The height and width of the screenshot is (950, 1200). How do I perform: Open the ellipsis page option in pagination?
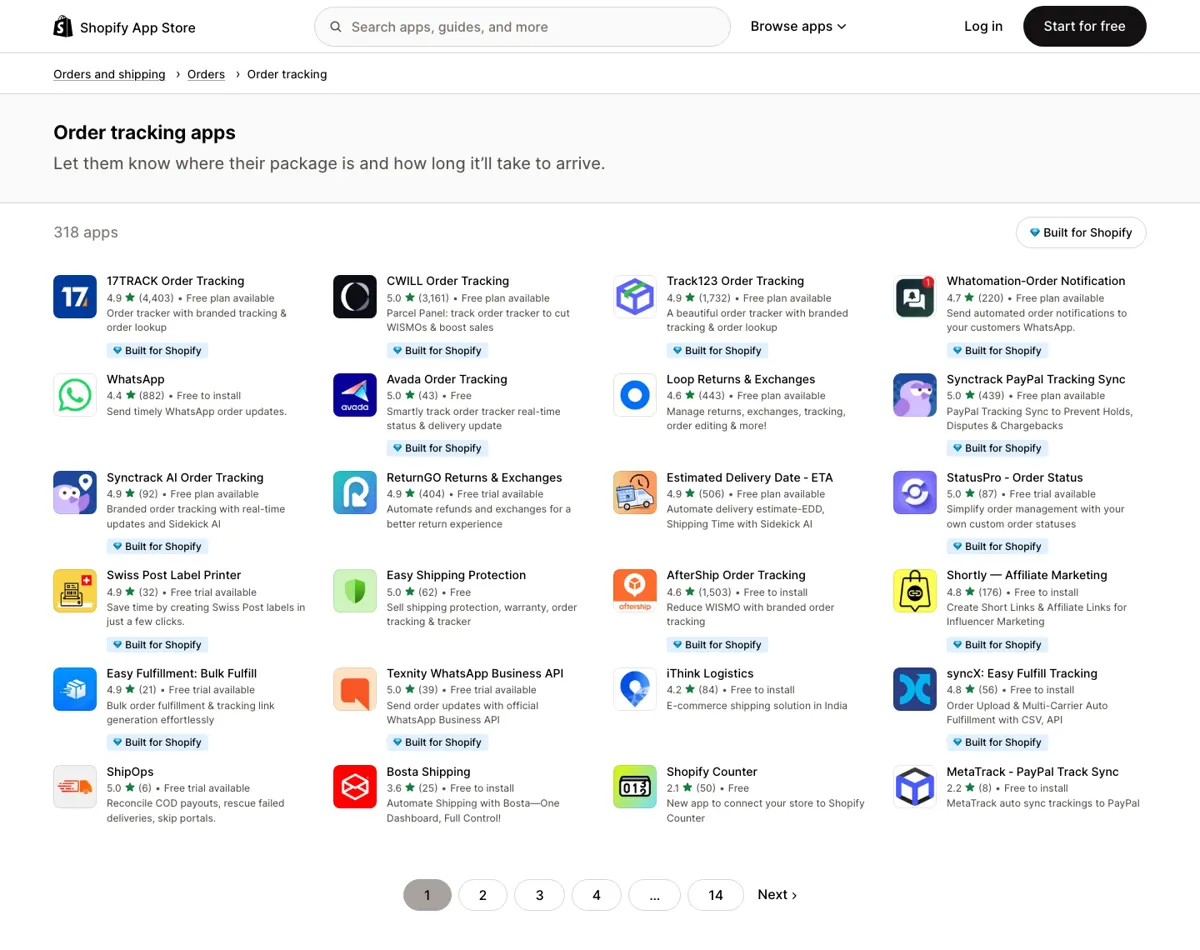click(x=655, y=895)
